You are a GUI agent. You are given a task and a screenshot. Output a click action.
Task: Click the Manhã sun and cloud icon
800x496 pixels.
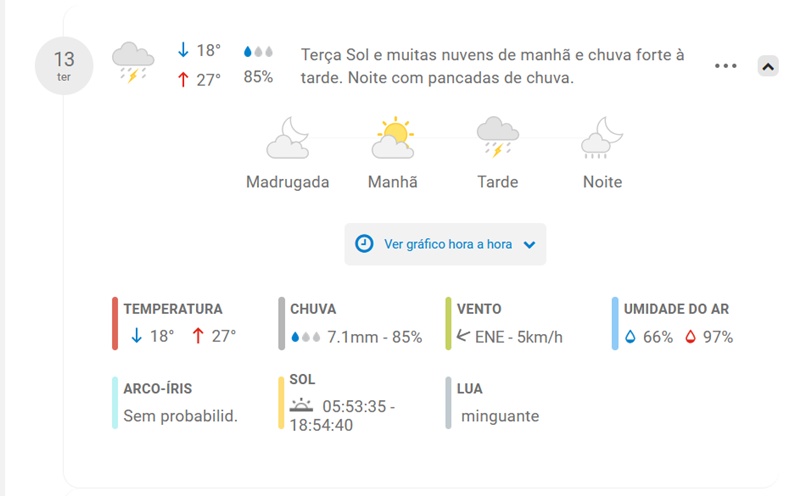[x=393, y=139]
